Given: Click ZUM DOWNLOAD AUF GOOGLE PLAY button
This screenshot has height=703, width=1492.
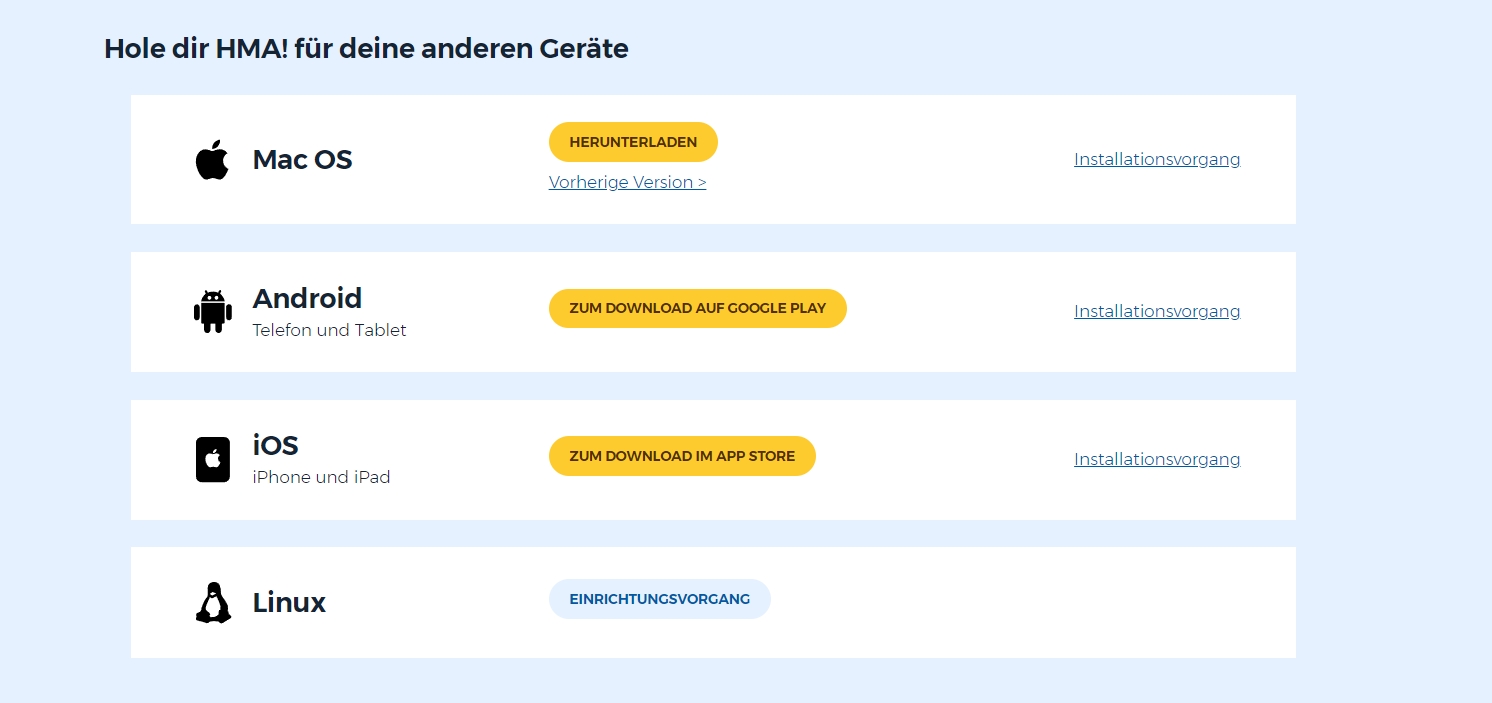Looking at the screenshot, I should coord(698,308).
